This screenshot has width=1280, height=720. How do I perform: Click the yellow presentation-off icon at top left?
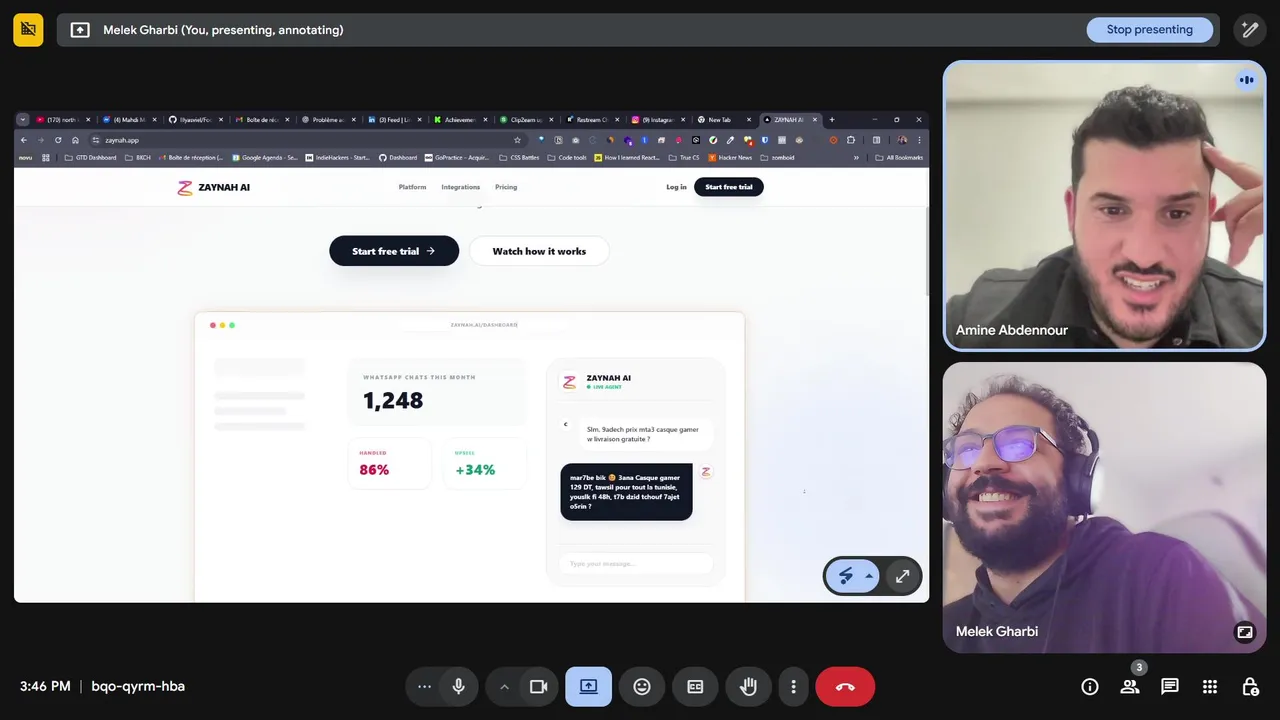coord(28,30)
